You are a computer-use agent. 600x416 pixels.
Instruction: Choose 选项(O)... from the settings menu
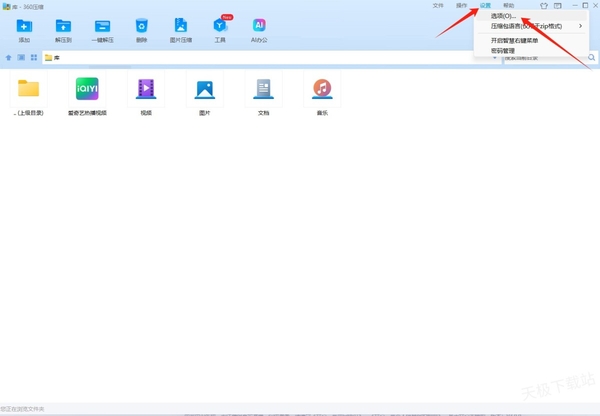tap(504, 16)
